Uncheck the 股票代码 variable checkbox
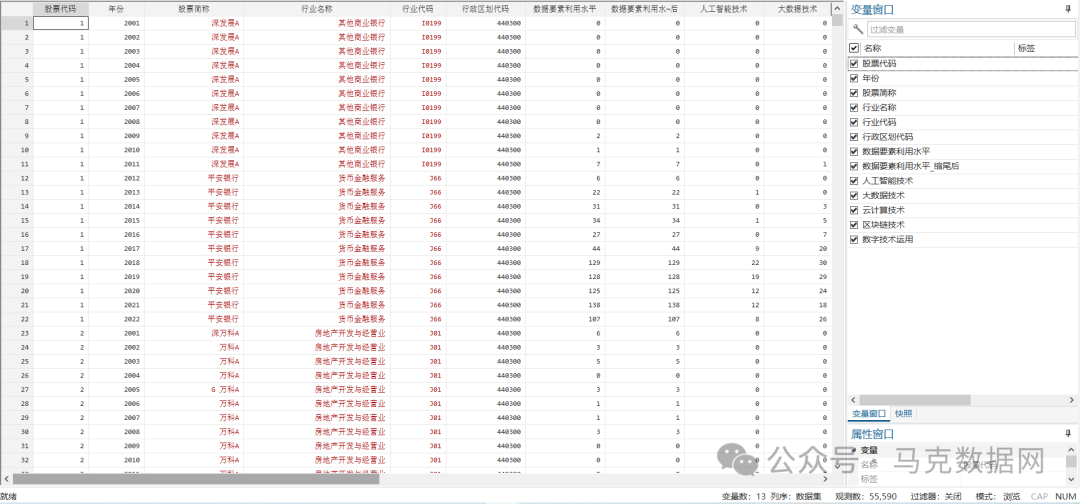Viewport: 1080px width, 504px height. [855, 63]
